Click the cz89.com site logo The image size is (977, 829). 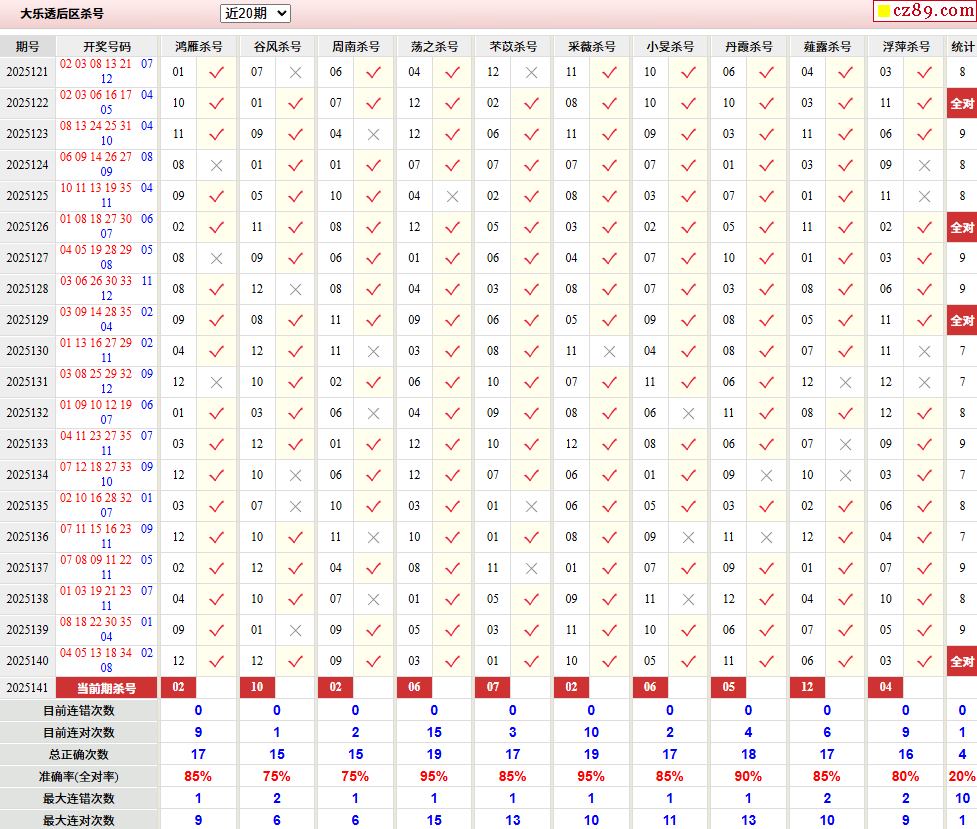point(921,12)
